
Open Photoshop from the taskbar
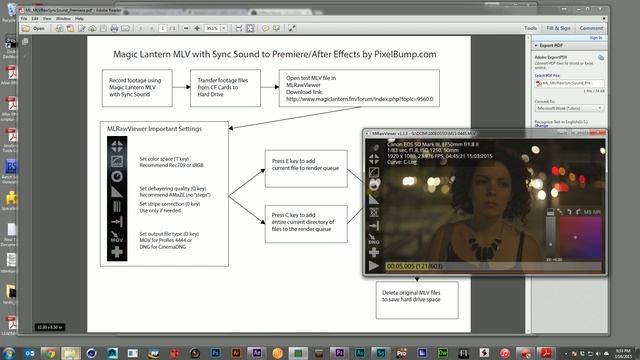pyautogui.click(x=216, y=353)
